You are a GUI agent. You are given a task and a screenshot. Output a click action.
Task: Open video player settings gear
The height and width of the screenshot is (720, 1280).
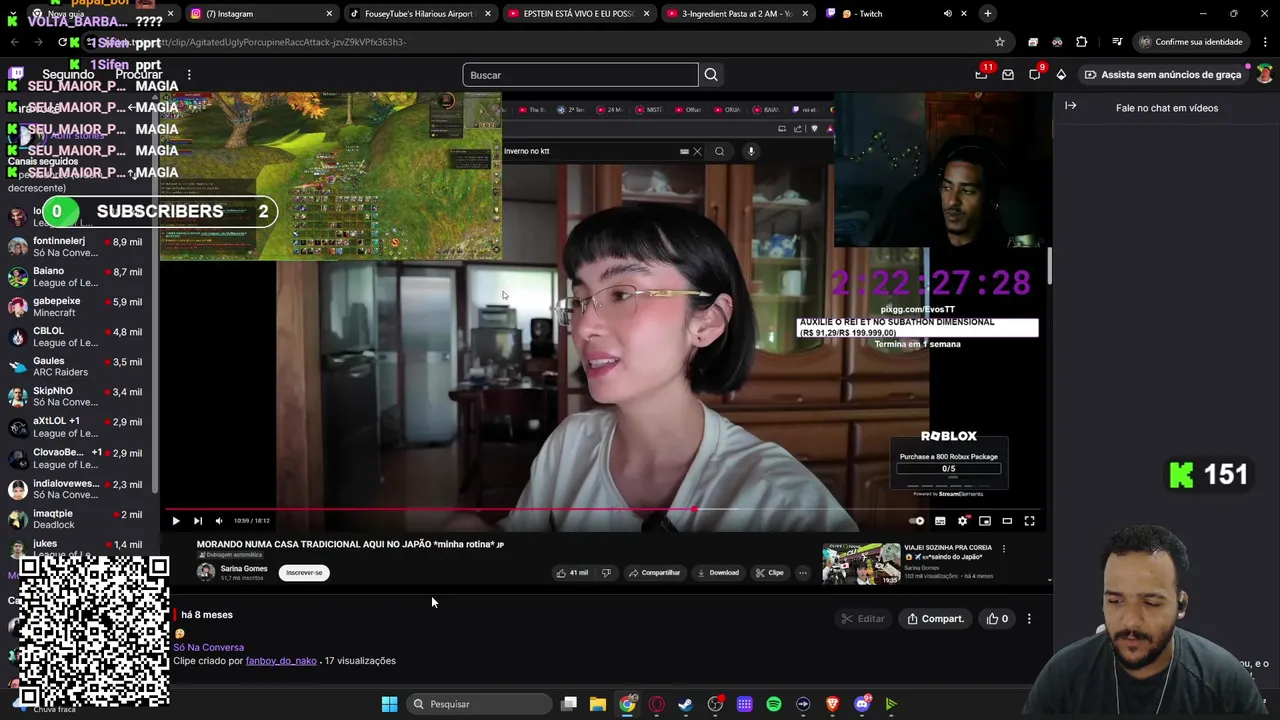(963, 521)
